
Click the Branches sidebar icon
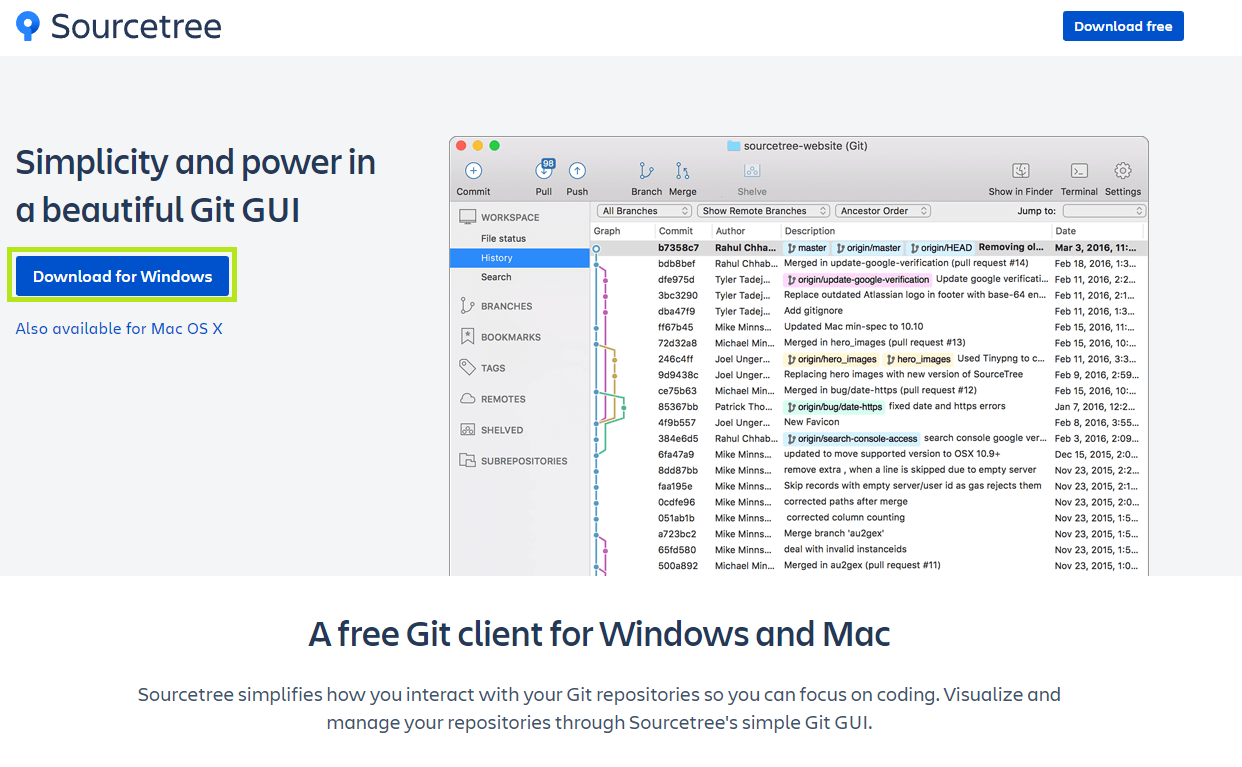467,306
